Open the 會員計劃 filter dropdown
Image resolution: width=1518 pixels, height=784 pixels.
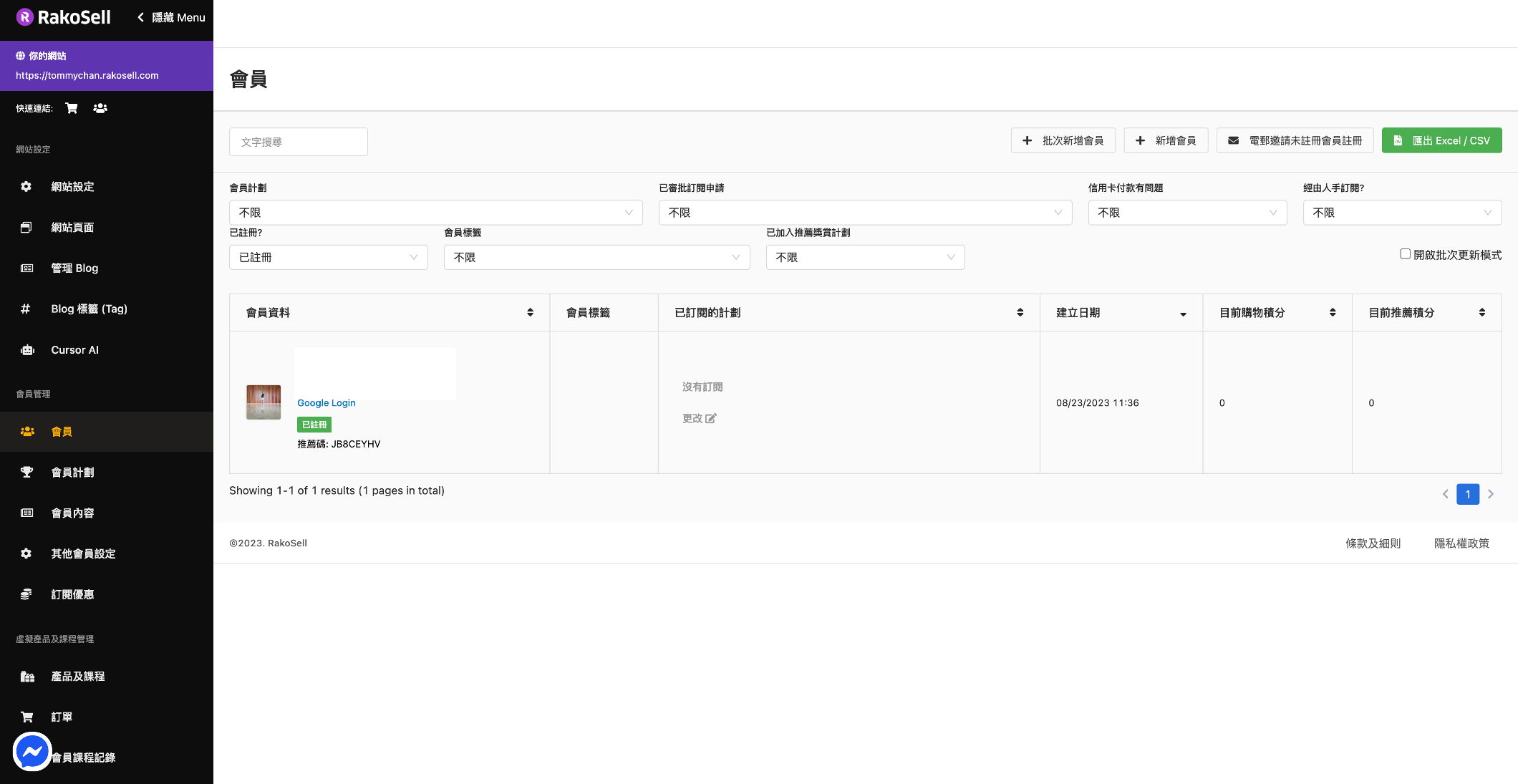tap(435, 213)
